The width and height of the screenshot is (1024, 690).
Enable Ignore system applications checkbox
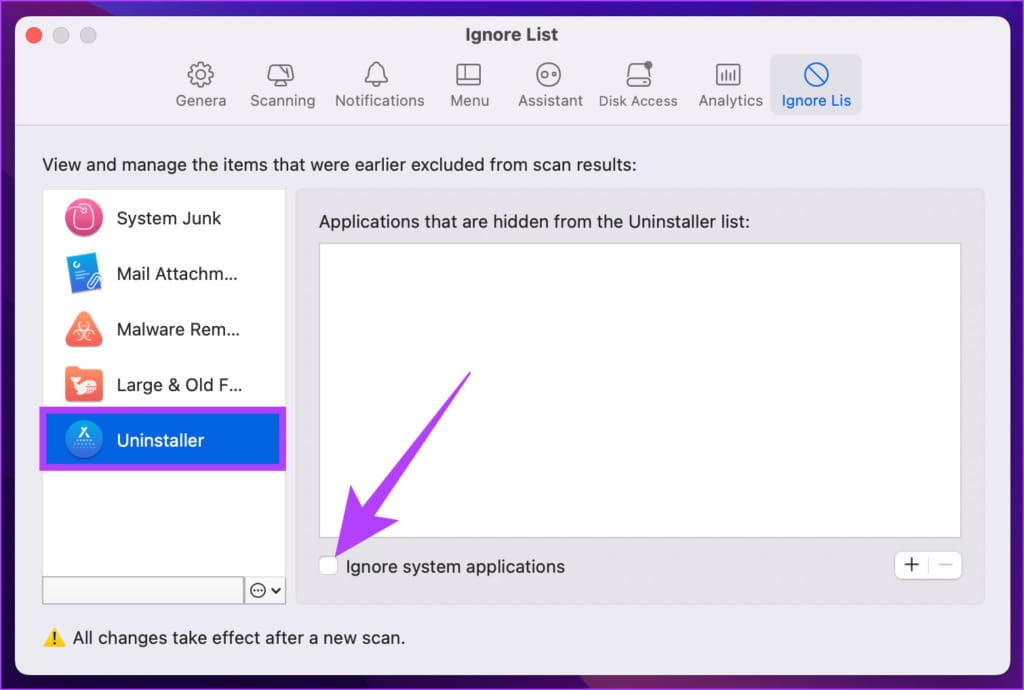click(328, 565)
